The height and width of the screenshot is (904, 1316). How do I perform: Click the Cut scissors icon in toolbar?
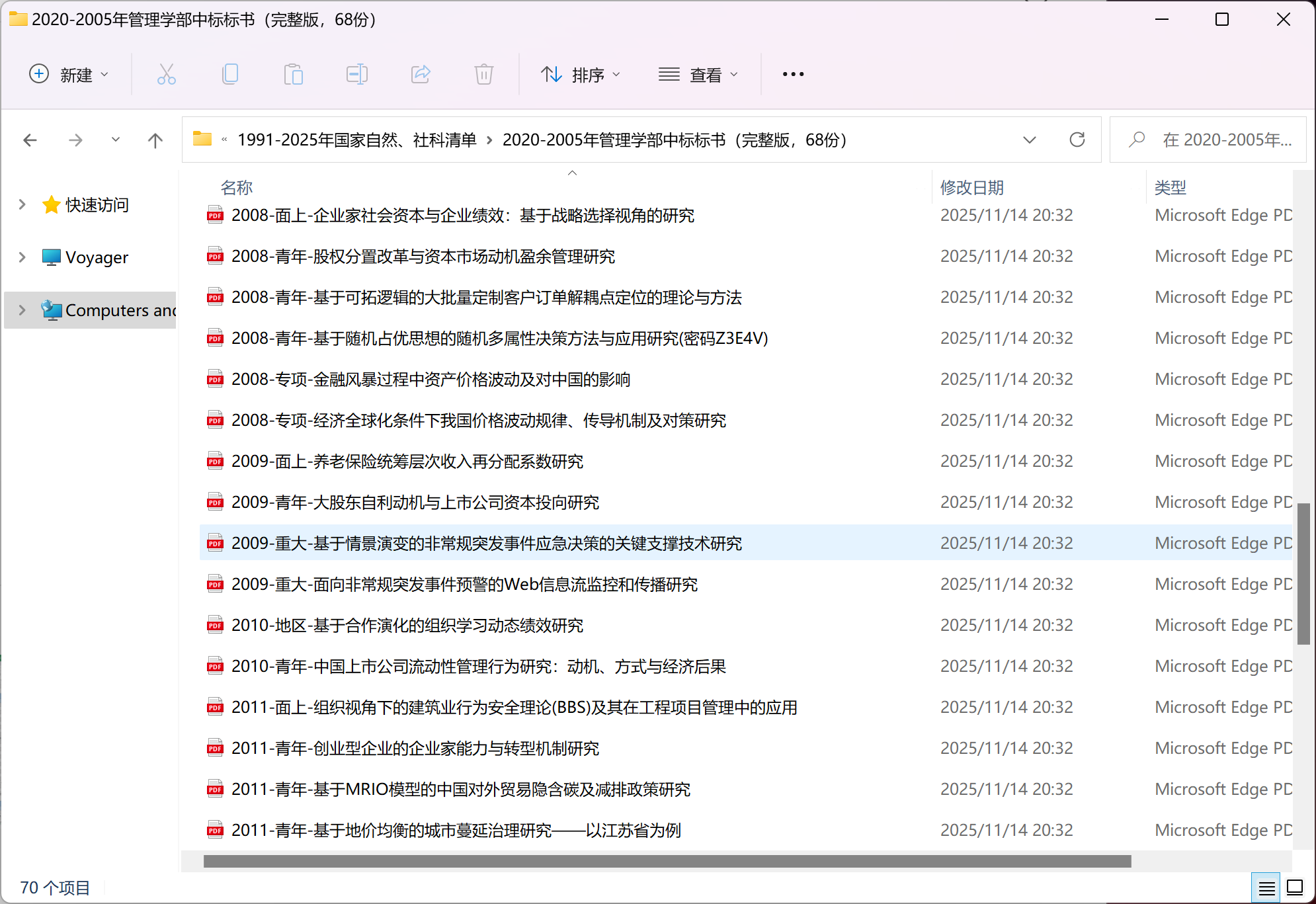[166, 74]
